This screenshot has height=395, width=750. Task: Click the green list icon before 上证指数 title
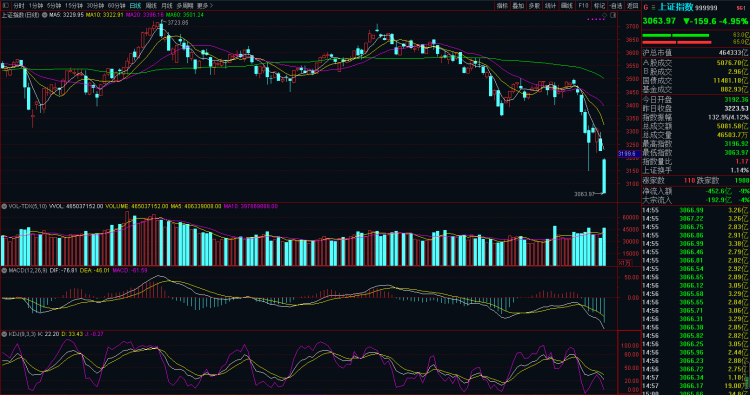(x=653, y=7)
